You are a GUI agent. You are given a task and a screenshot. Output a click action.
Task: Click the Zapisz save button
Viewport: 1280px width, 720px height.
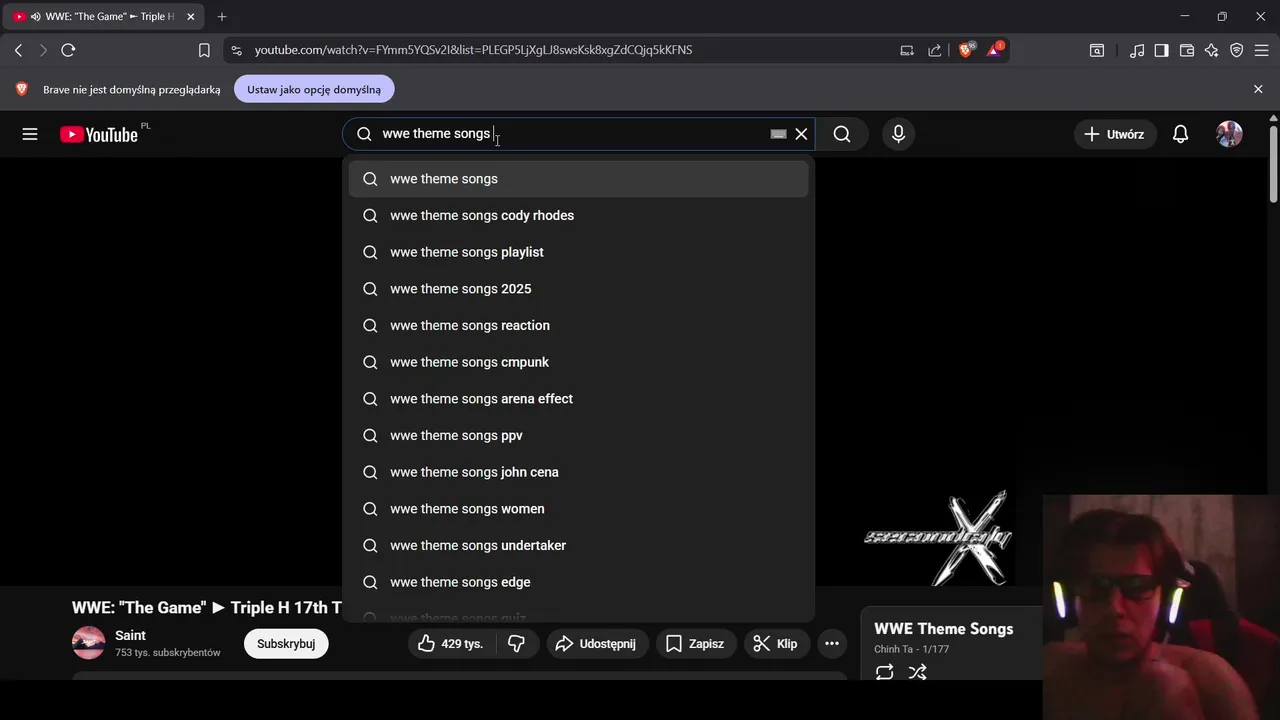696,644
